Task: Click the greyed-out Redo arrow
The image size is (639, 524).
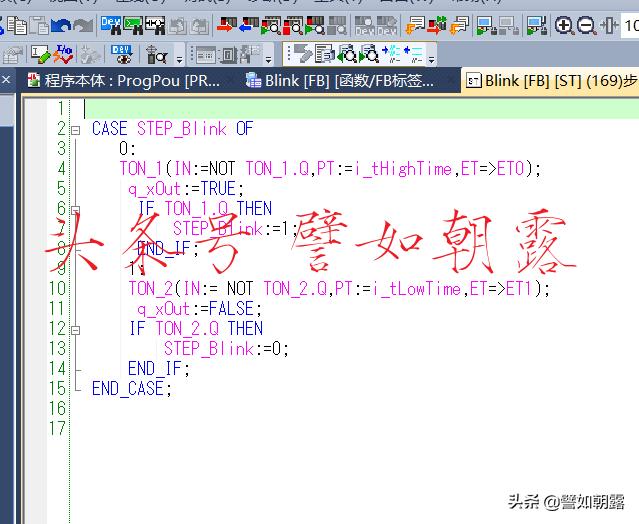Action: tap(84, 26)
